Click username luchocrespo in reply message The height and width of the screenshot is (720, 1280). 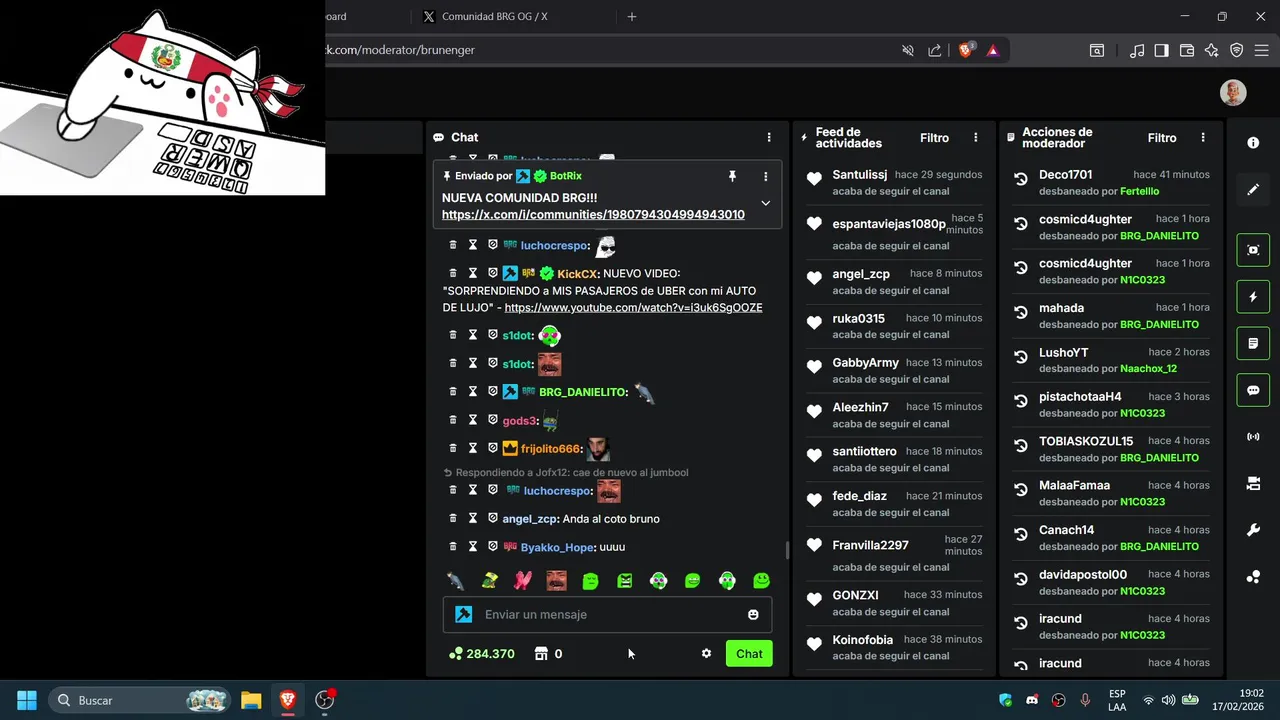[x=557, y=491]
